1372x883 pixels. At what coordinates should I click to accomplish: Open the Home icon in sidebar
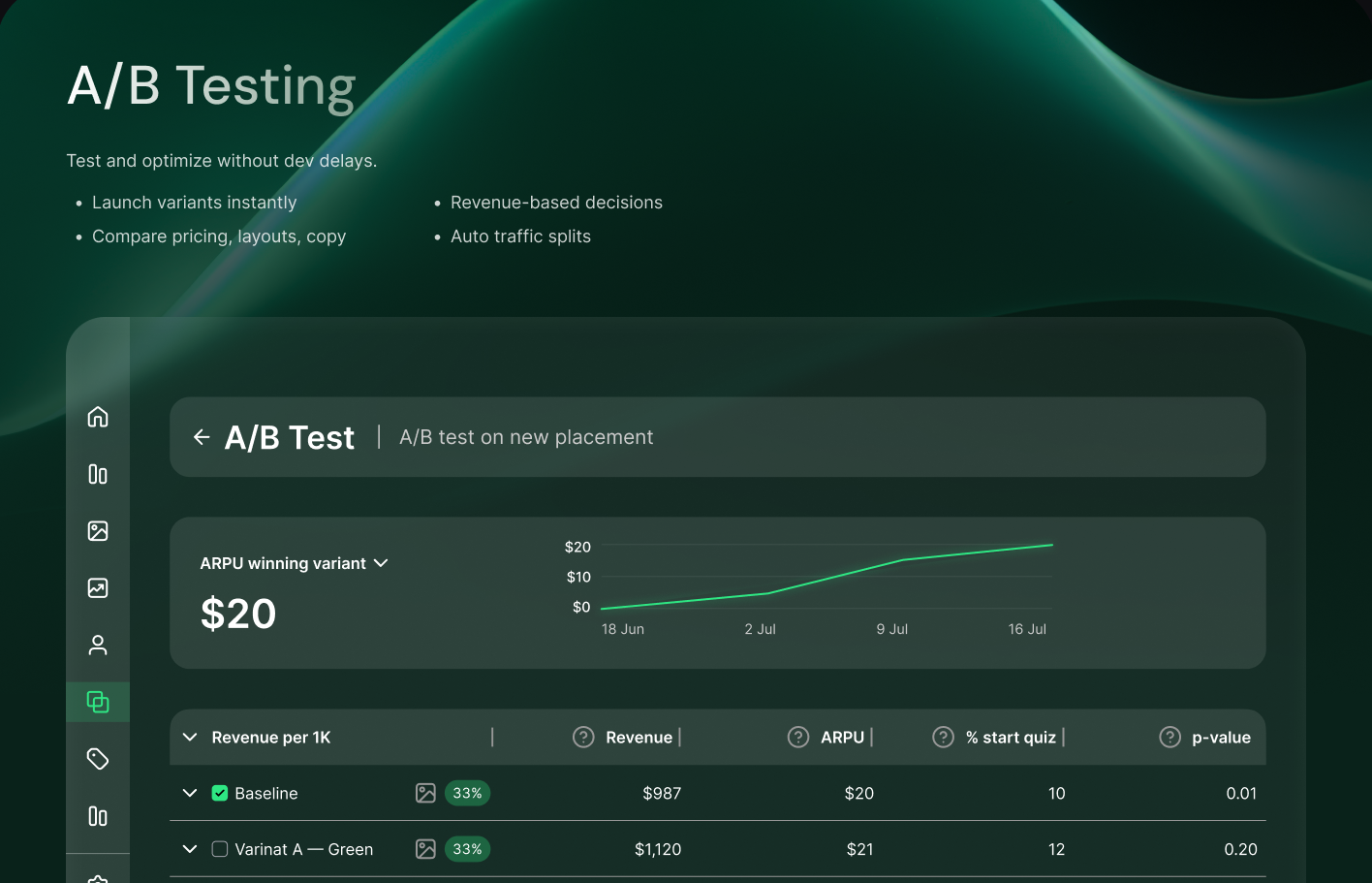pos(98,417)
